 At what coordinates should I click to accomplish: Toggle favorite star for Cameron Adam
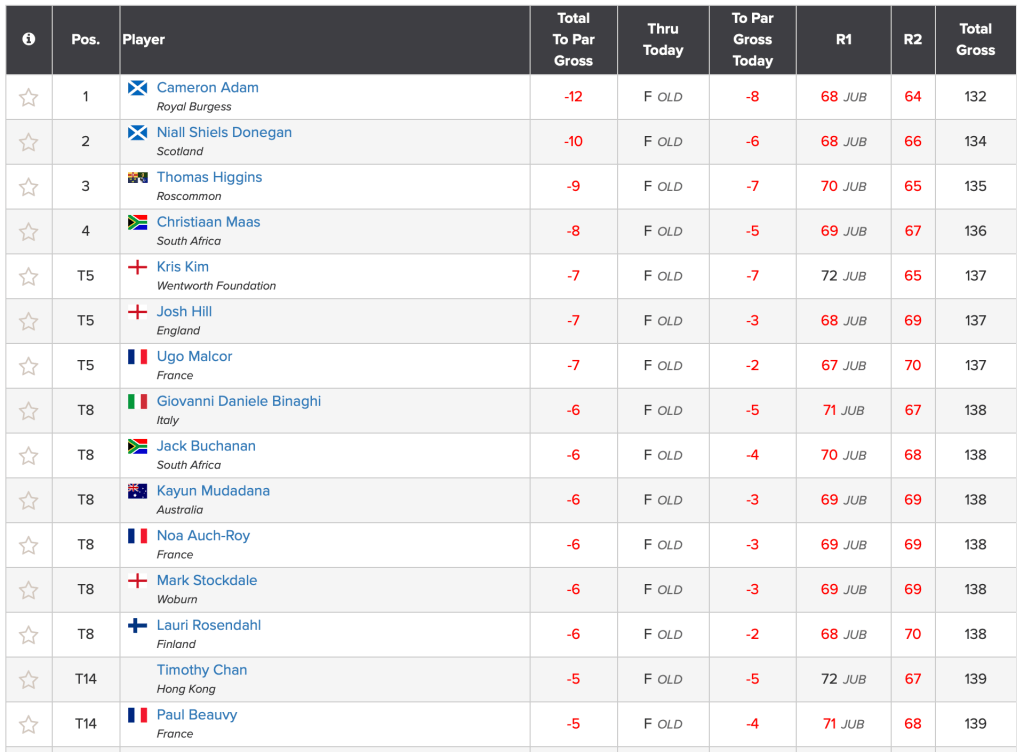tap(28, 97)
